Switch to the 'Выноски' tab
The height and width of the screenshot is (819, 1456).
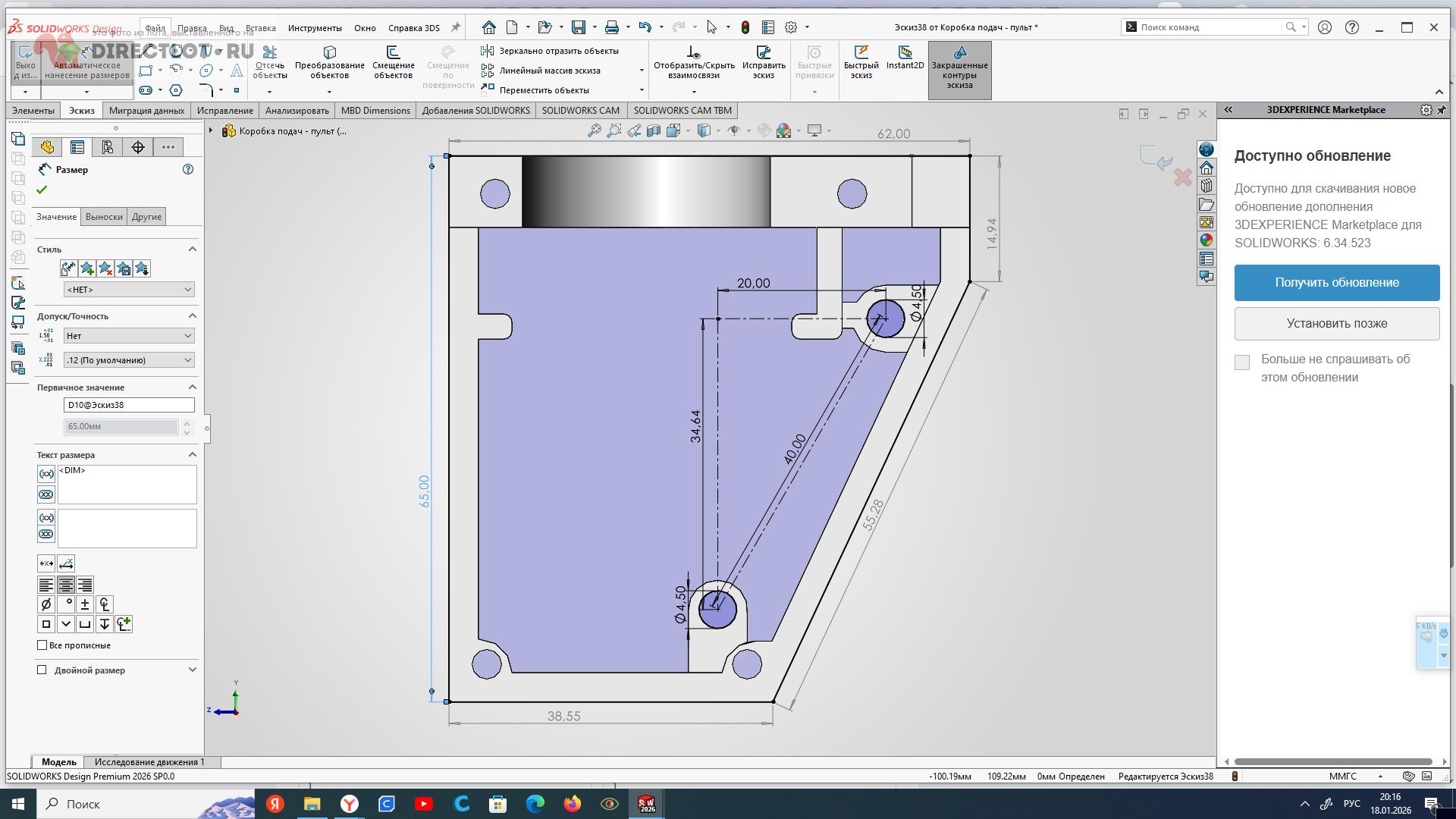click(104, 217)
